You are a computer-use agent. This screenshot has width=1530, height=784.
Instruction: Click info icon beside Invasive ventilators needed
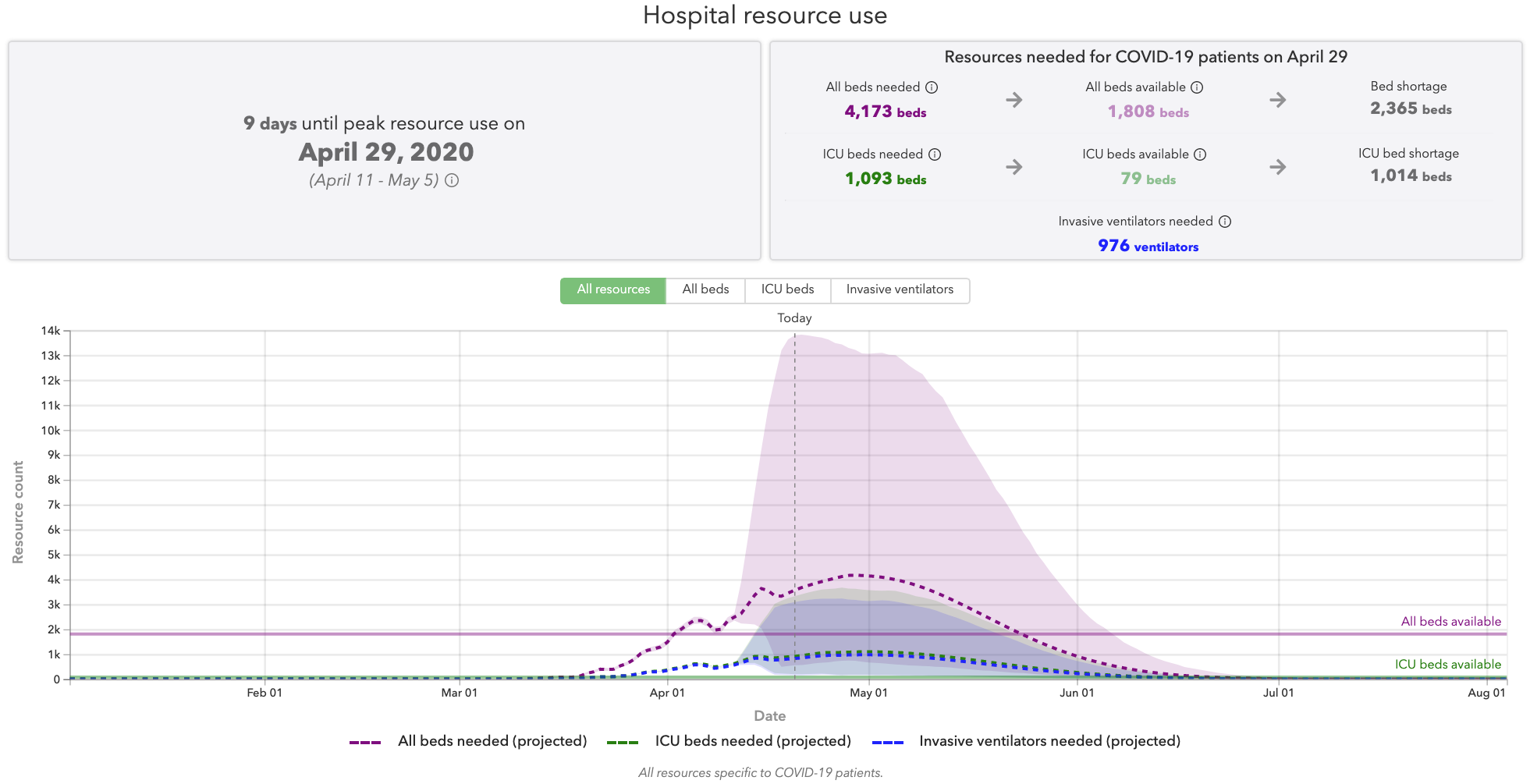pyautogui.click(x=1225, y=222)
